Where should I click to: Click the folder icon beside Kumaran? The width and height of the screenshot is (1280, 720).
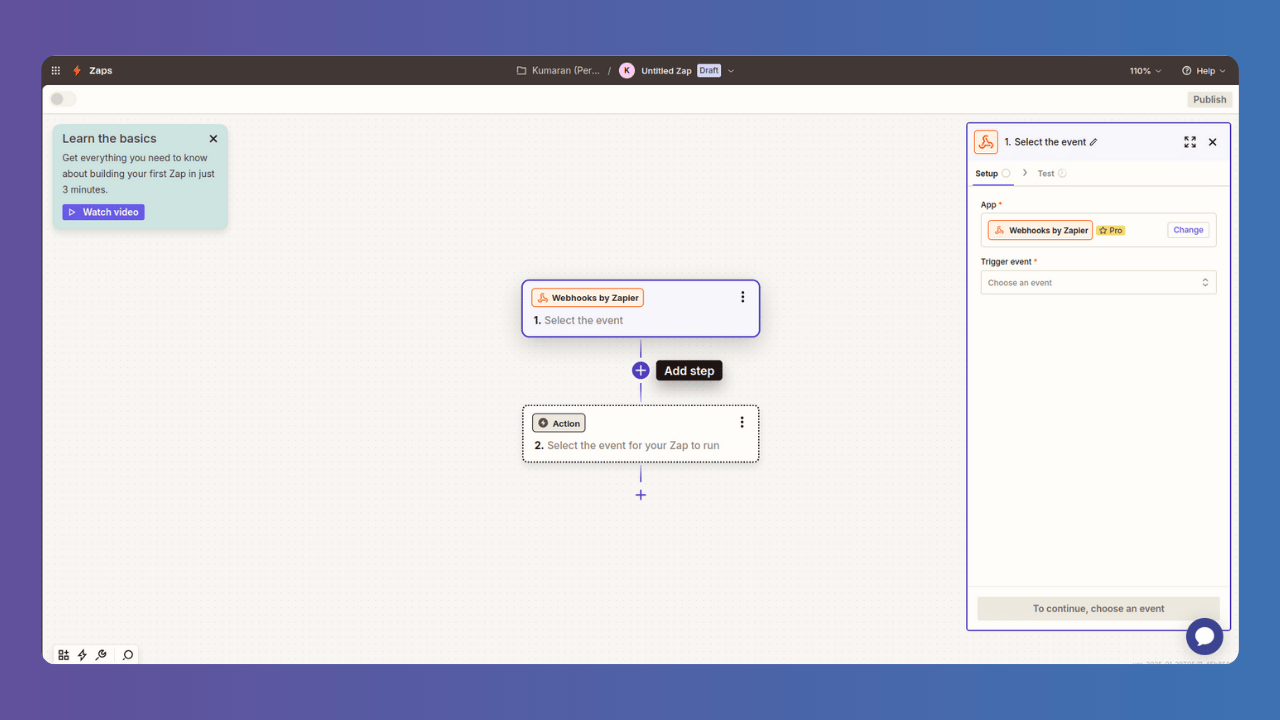521,71
